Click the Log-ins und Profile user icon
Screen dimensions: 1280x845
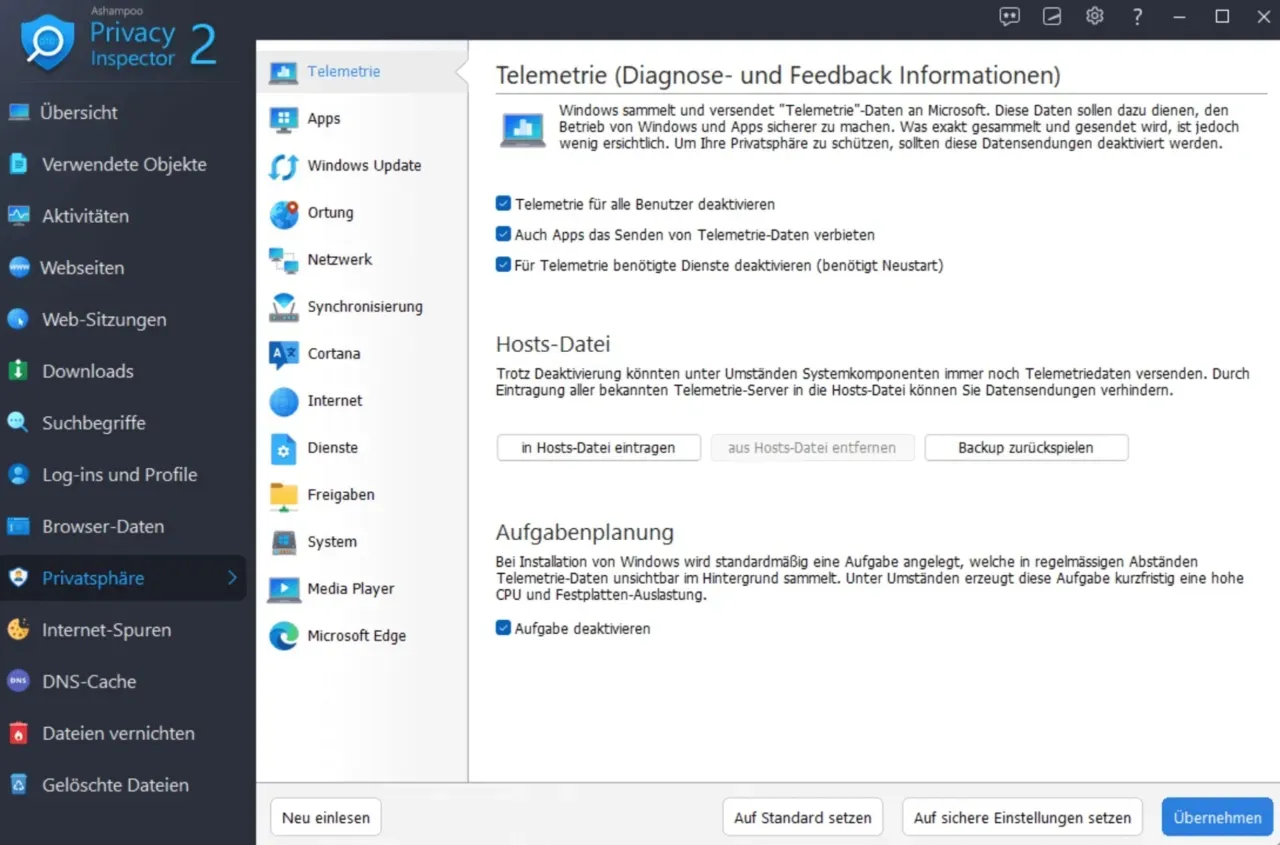[18, 475]
